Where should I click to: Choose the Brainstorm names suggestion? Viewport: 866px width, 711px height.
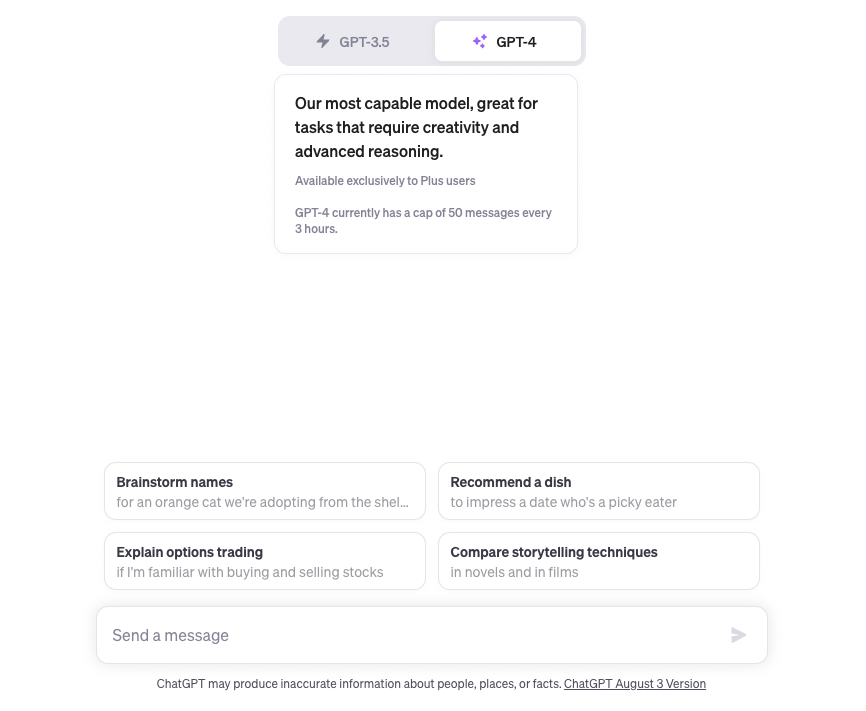pyautogui.click(x=264, y=491)
